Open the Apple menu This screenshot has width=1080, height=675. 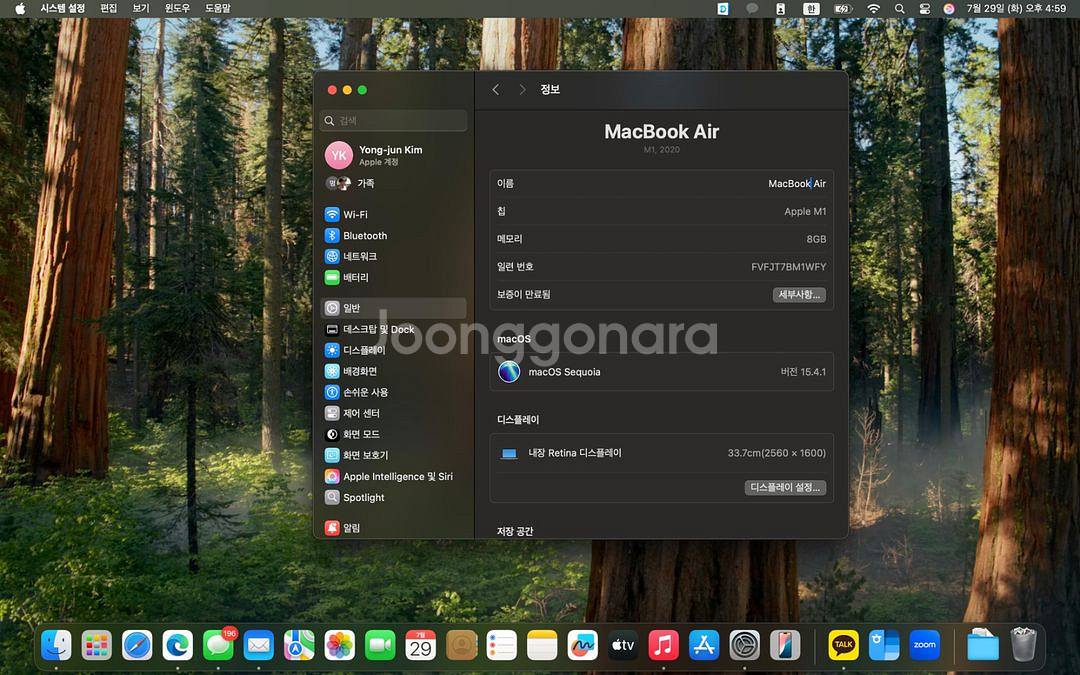[19, 8]
